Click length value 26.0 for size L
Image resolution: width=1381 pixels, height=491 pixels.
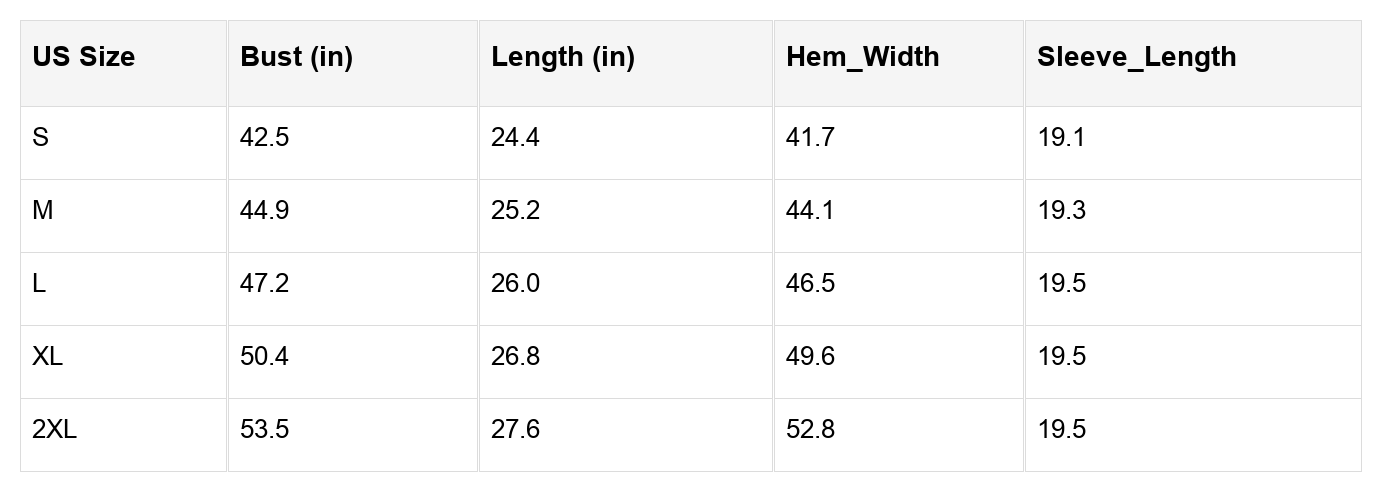[515, 284]
